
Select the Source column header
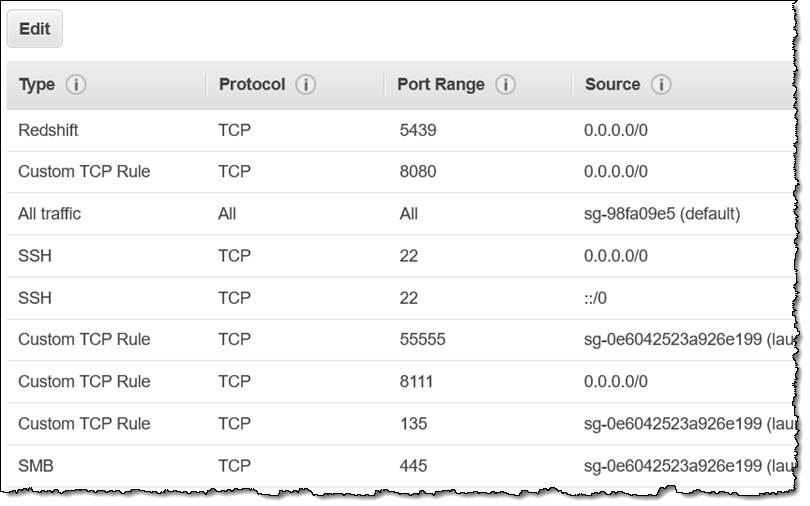click(612, 84)
